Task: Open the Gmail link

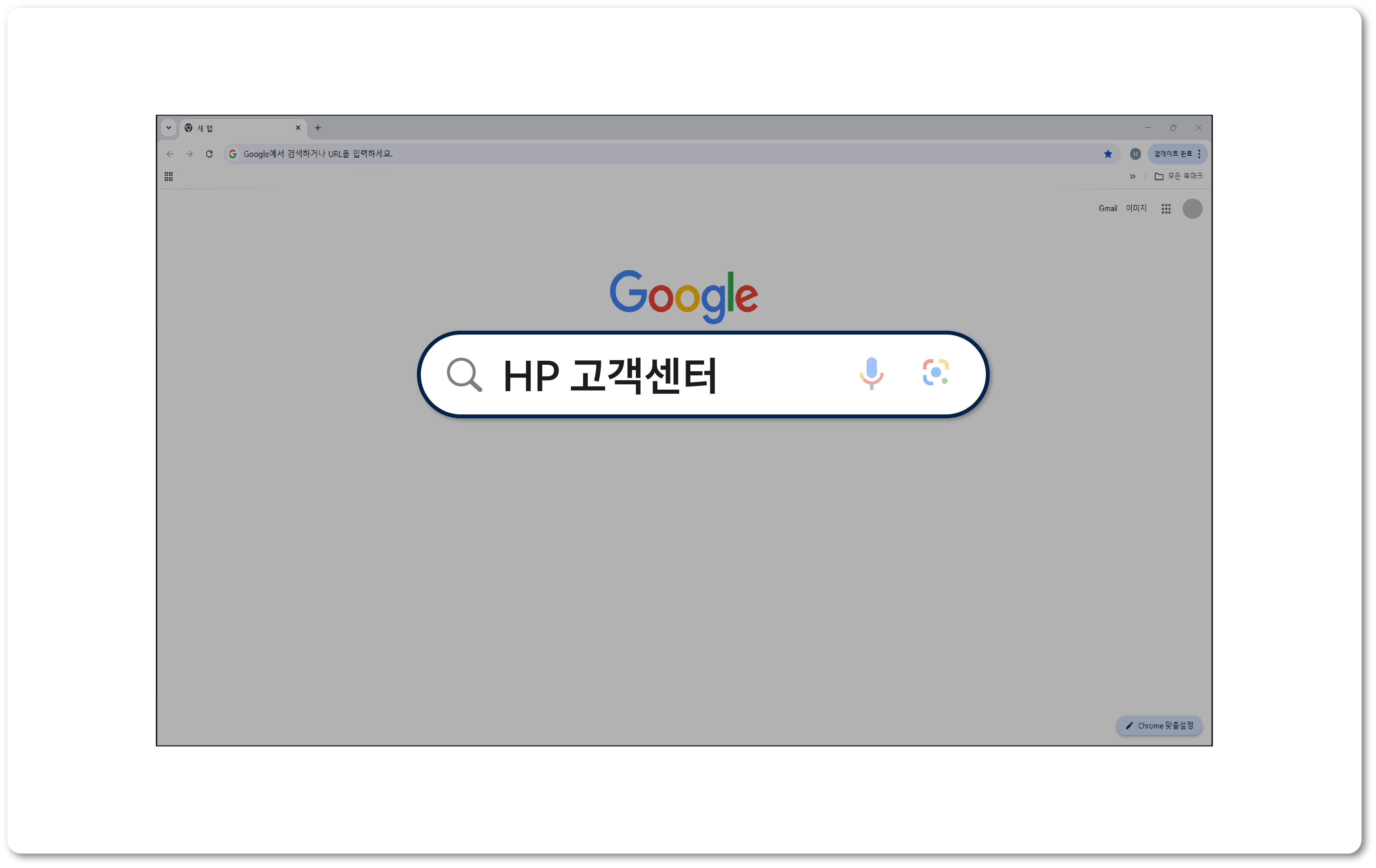Action: point(1107,208)
